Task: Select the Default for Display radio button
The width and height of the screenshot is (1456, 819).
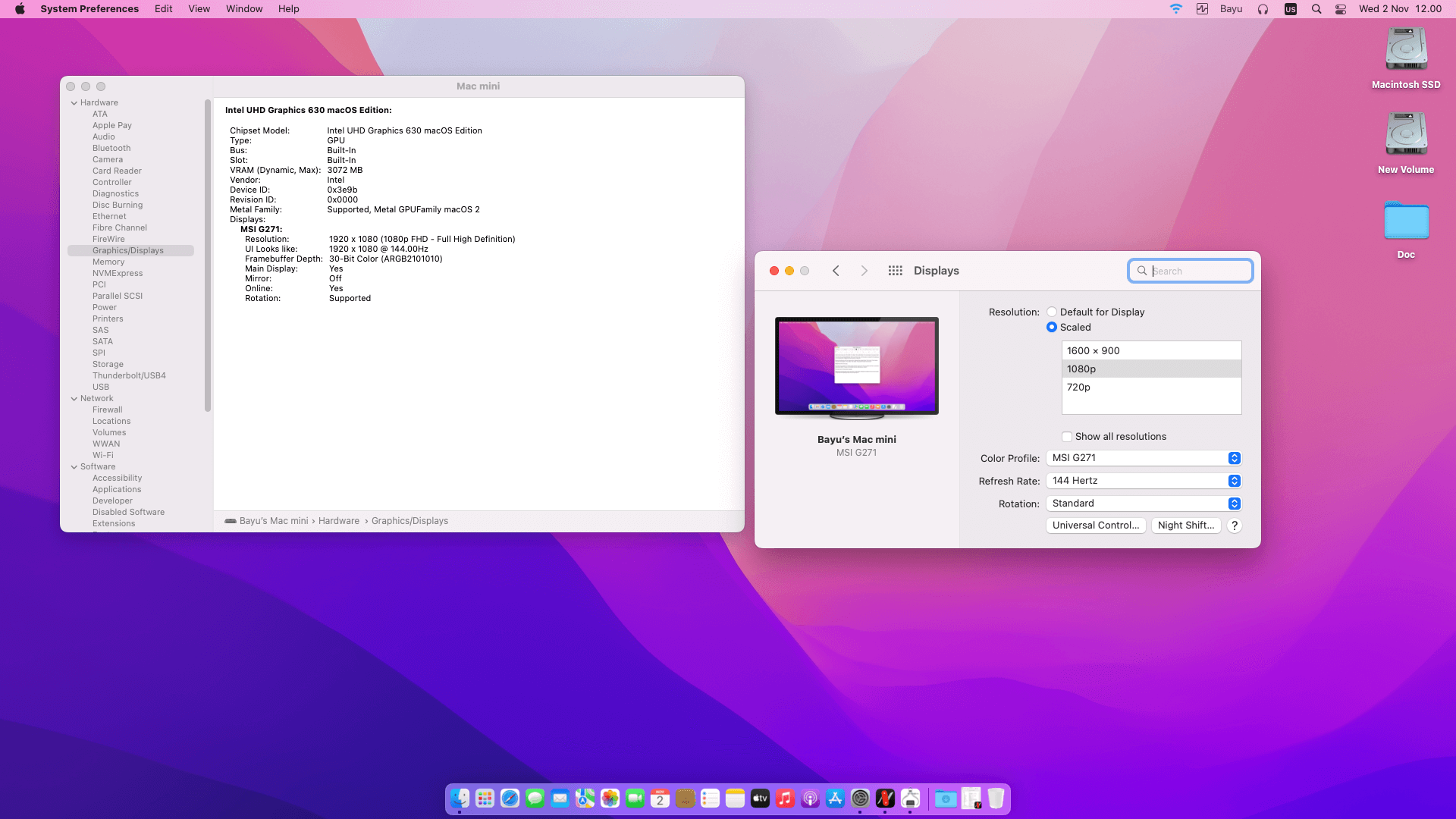Action: coord(1052,312)
